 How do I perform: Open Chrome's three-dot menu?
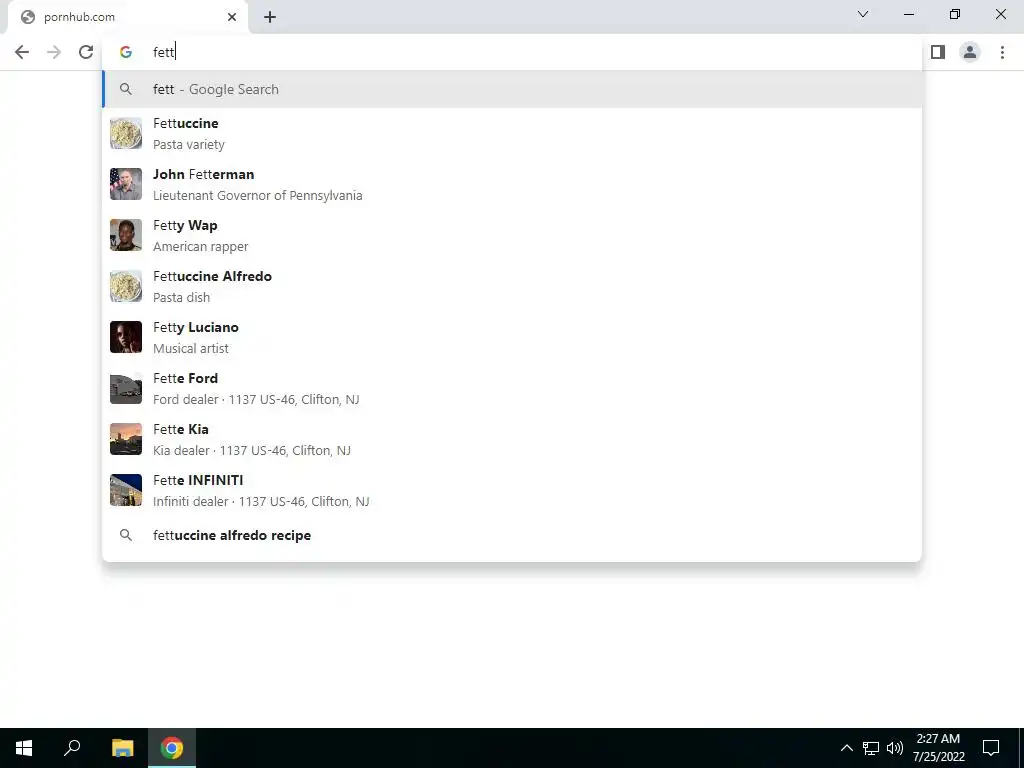coord(1002,52)
